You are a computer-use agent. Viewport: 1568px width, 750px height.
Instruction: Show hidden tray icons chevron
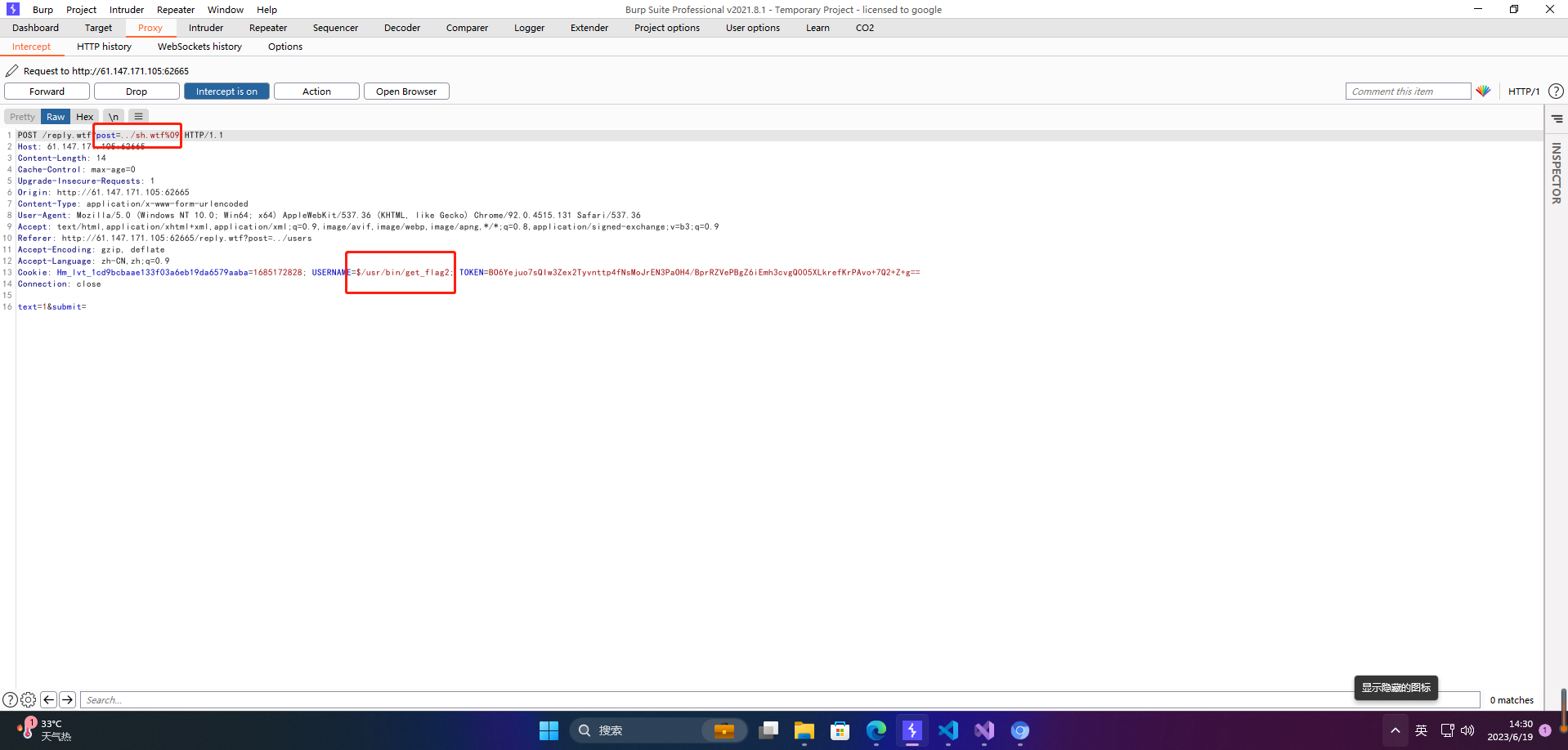click(1396, 730)
